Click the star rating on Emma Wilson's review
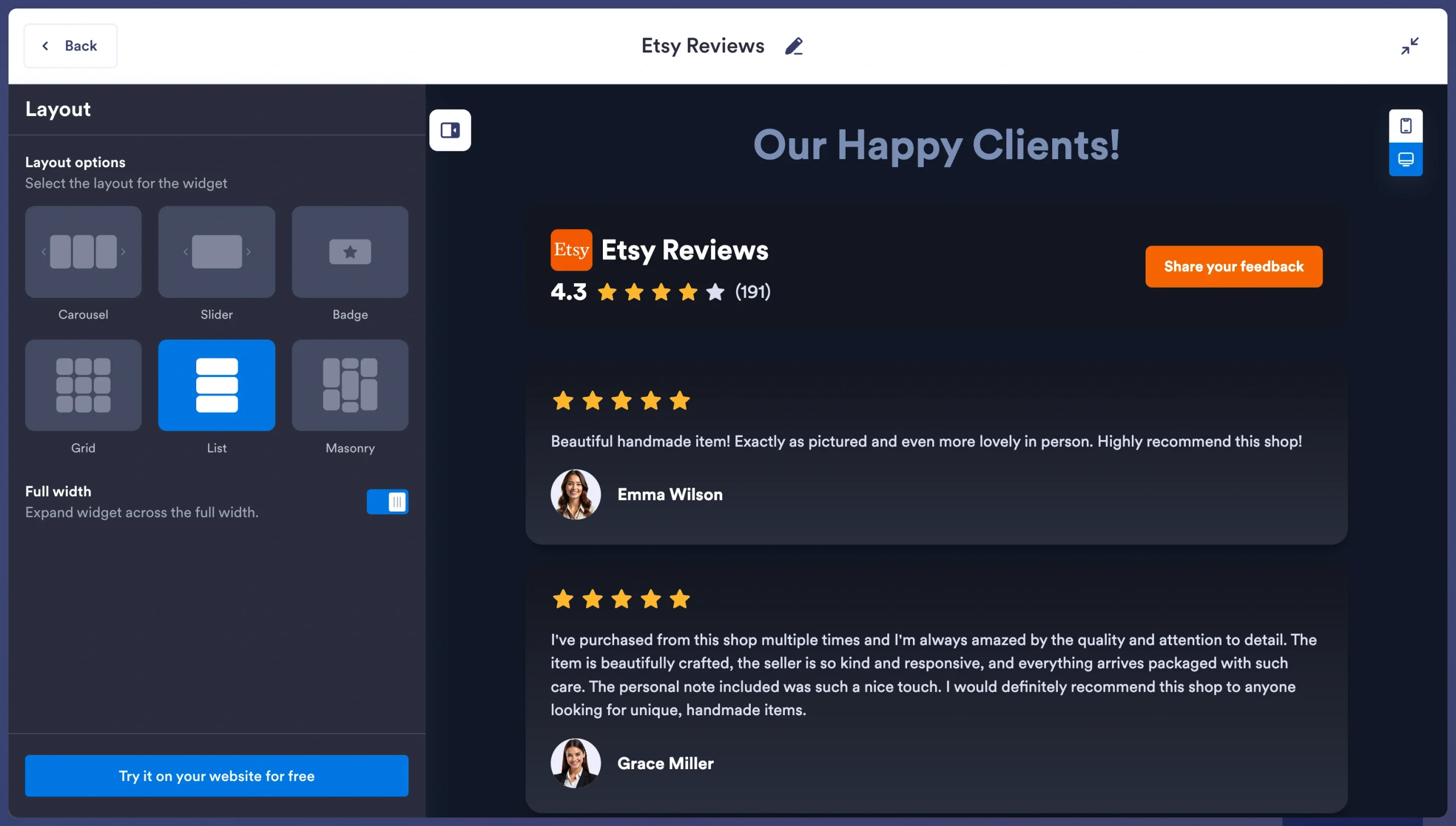The width and height of the screenshot is (1456, 826). (x=621, y=401)
